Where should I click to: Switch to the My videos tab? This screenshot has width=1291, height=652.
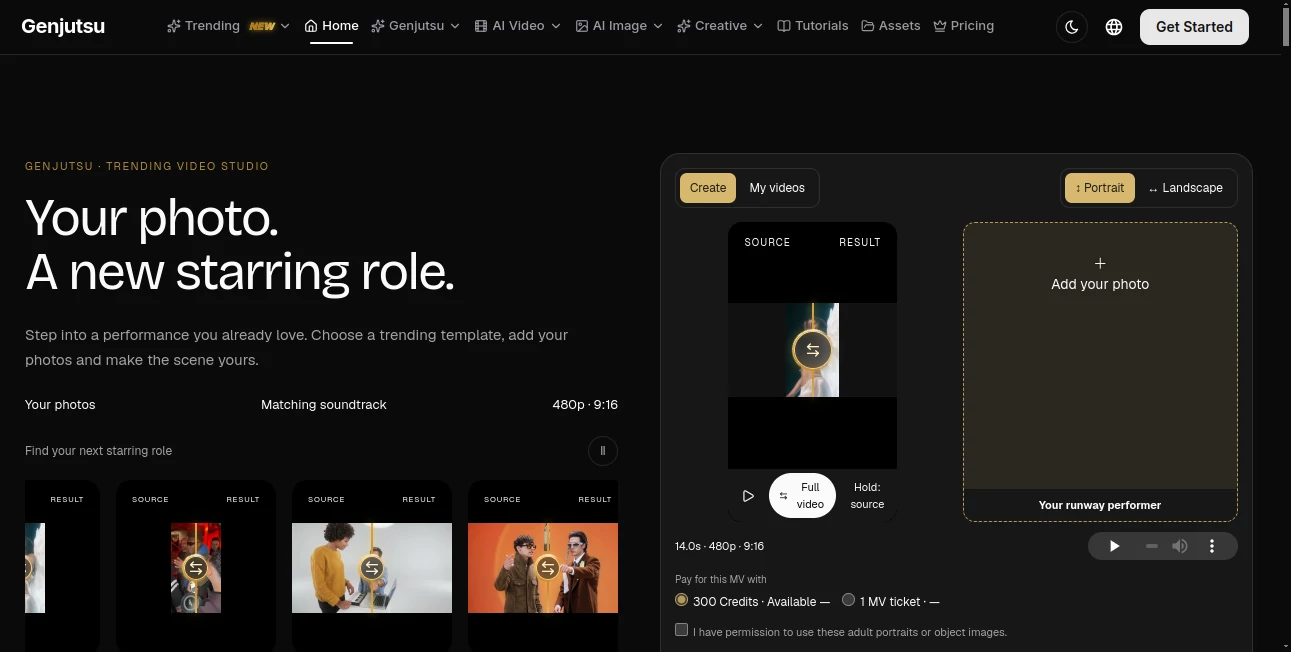[777, 188]
